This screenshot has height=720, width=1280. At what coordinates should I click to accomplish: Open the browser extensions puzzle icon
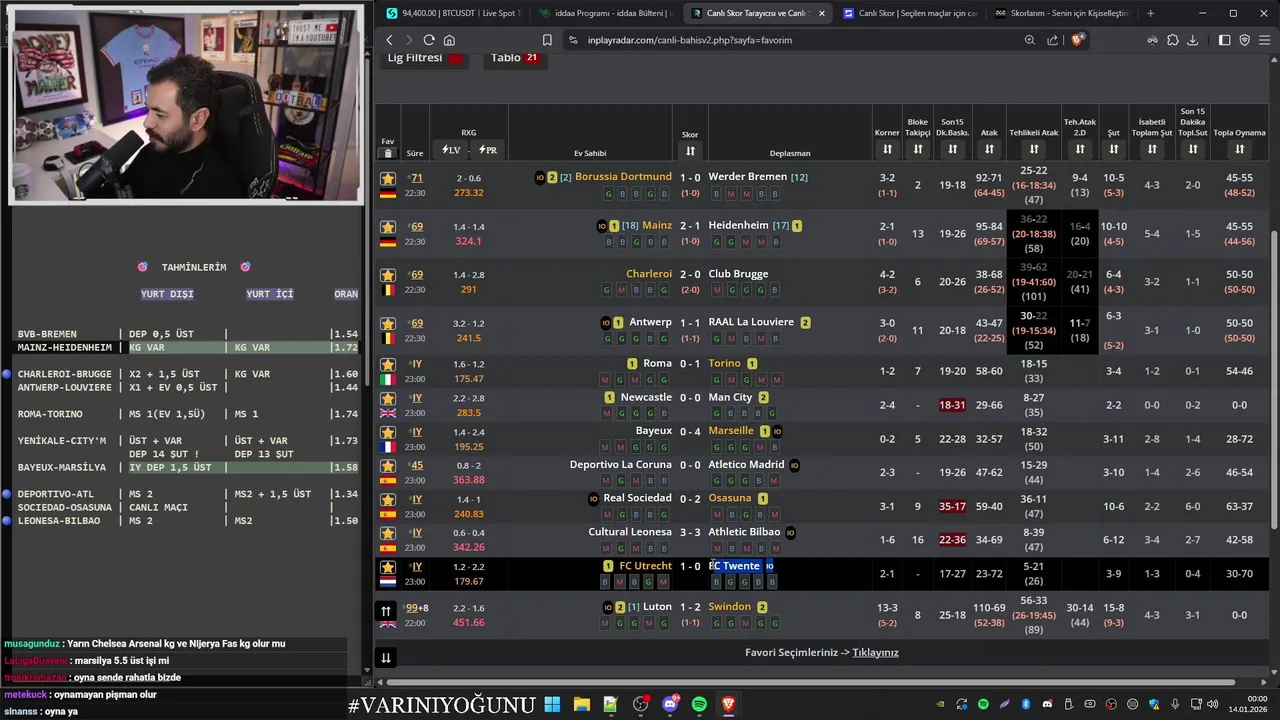tap(1173, 40)
